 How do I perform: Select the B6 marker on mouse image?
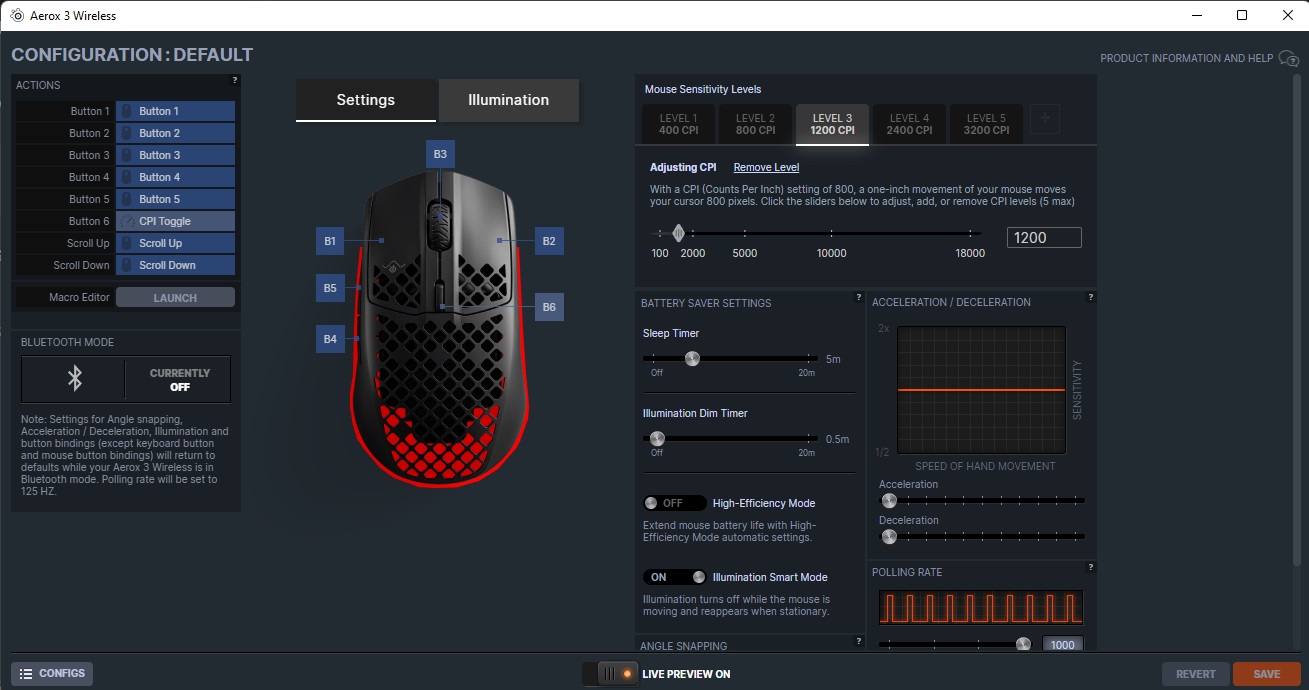[x=549, y=307]
